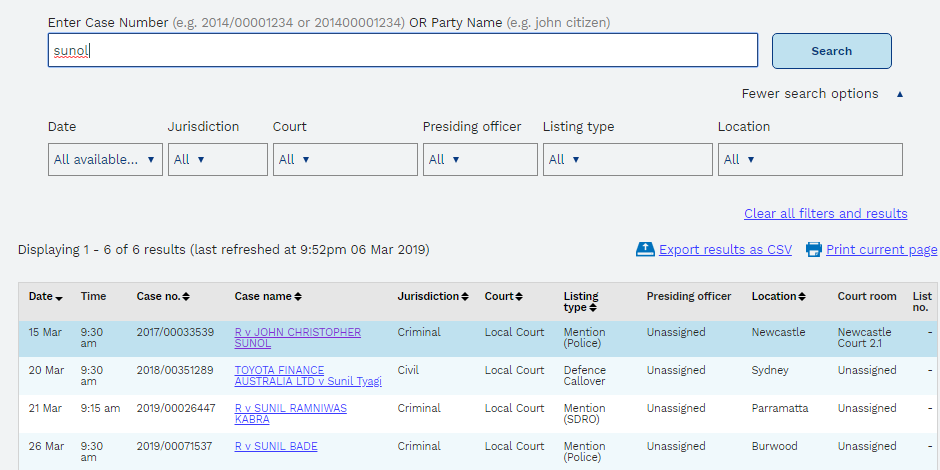Select case number 2018/00351289
940x470 pixels.
pos(175,370)
